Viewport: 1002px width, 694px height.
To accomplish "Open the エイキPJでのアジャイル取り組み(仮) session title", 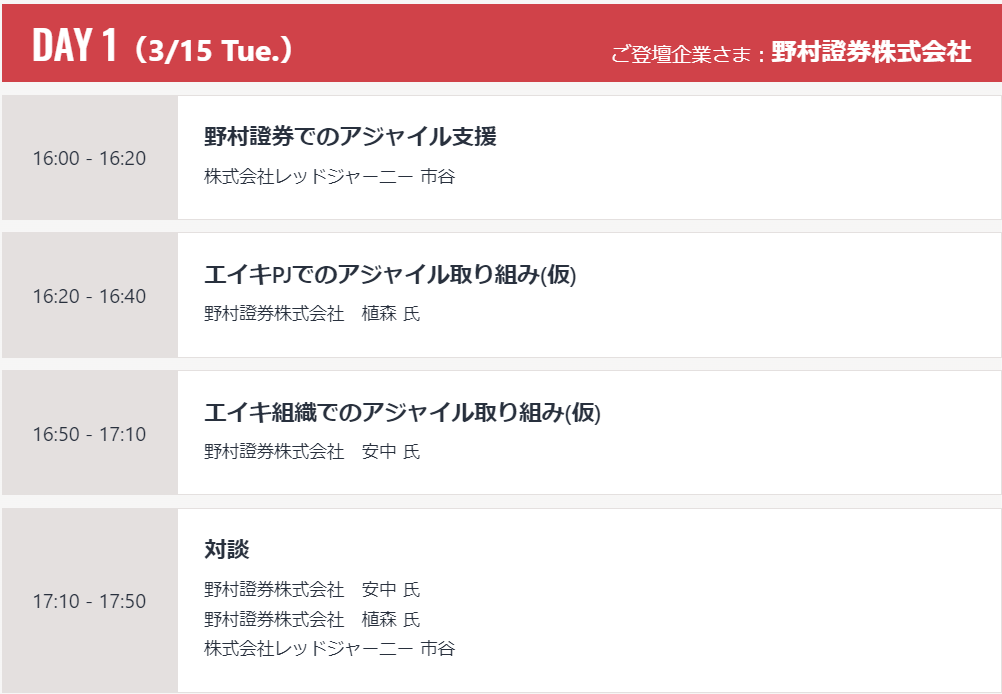I will (390, 275).
